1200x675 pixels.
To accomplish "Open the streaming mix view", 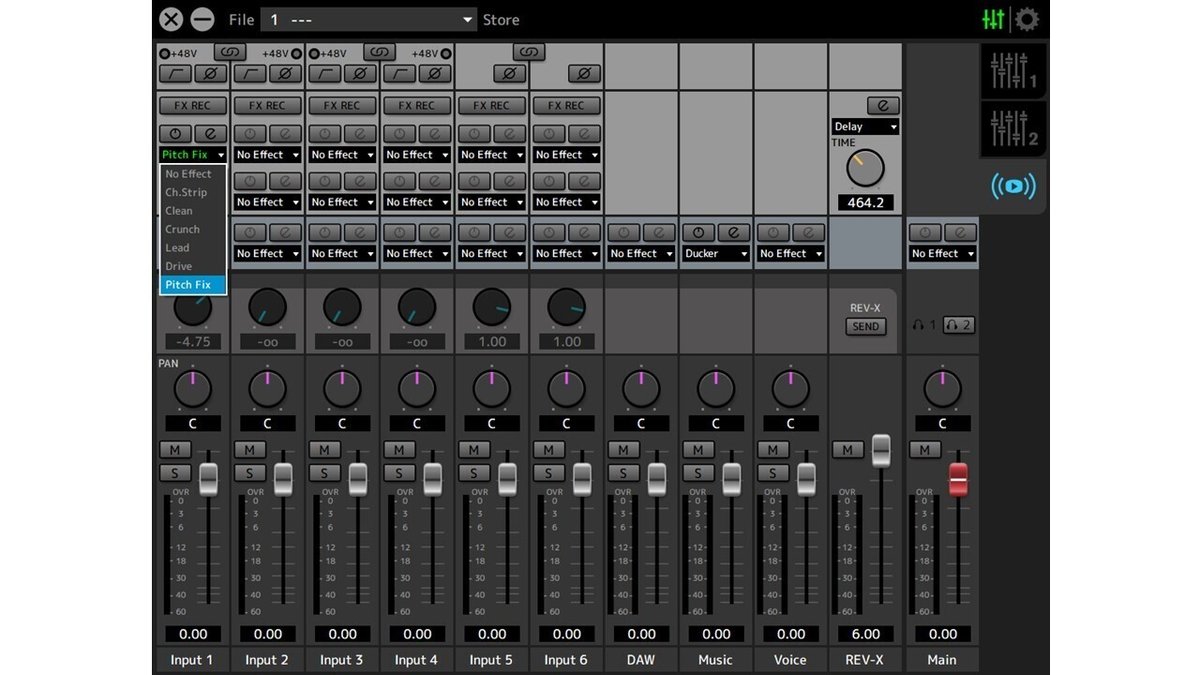I will click(x=1013, y=186).
